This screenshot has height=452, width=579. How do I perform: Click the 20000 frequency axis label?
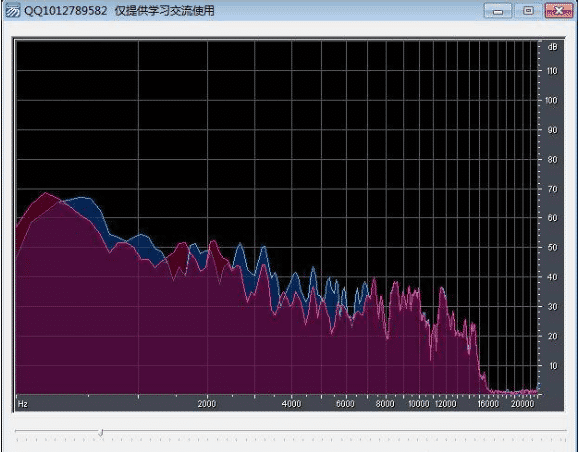(x=523, y=404)
